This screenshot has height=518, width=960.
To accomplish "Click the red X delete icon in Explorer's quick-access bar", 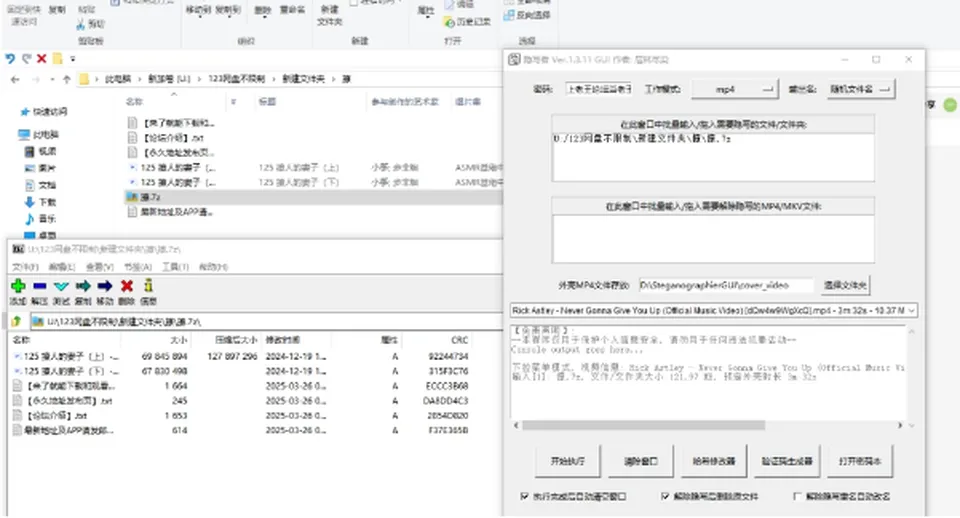I will tap(42, 59).
